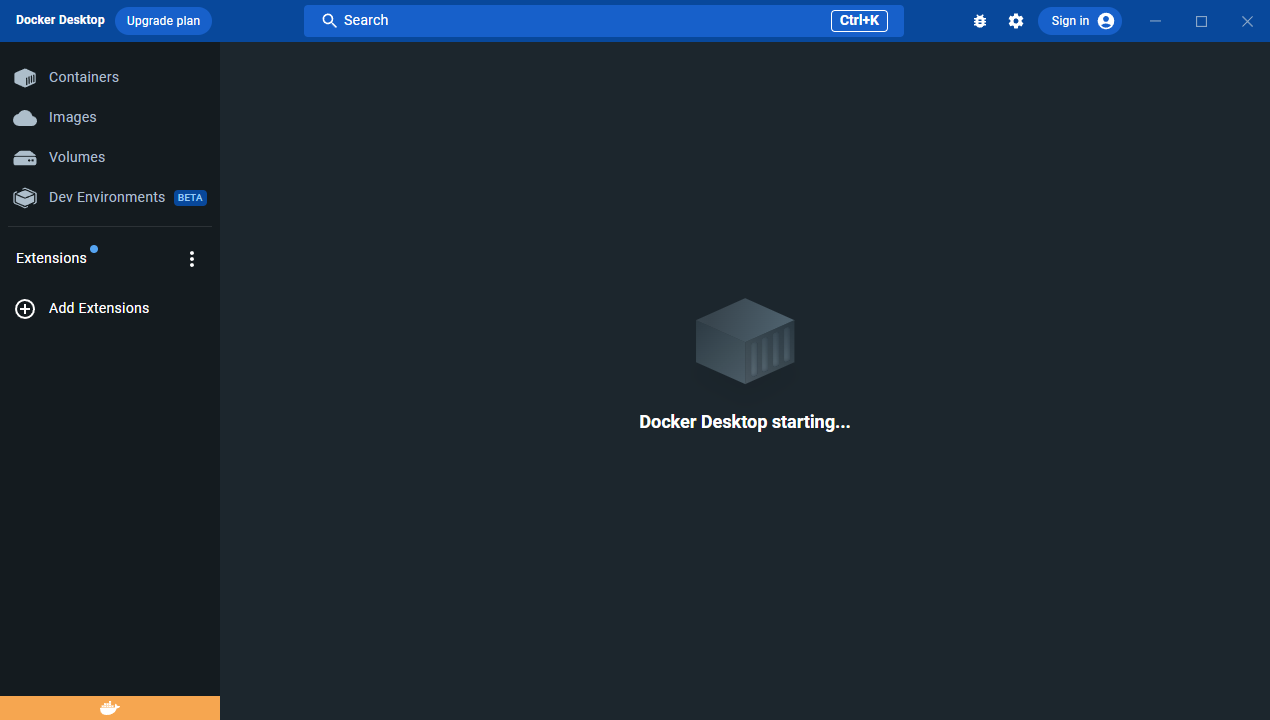Image resolution: width=1270 pixels, height=720 pixels.
Task: Go to the Volumes section
Action: (109, 157)
